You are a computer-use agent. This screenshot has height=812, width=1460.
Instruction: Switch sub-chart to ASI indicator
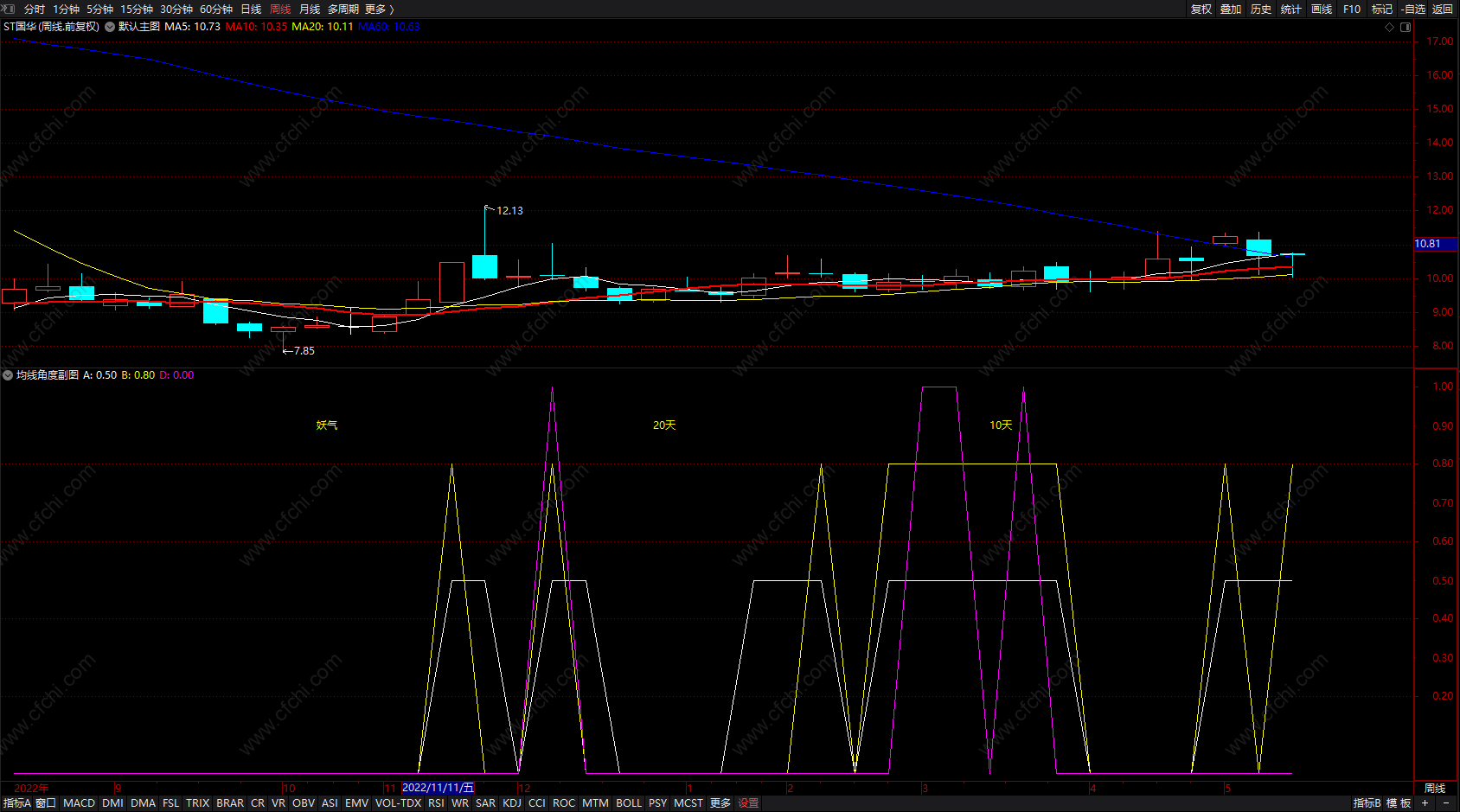click(330, 803)
